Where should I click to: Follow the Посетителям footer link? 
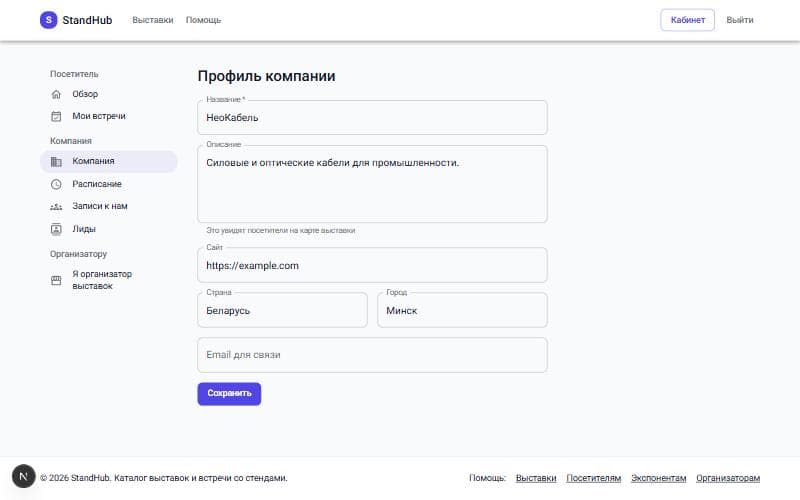pyautogui.click(x=593, y=478)
